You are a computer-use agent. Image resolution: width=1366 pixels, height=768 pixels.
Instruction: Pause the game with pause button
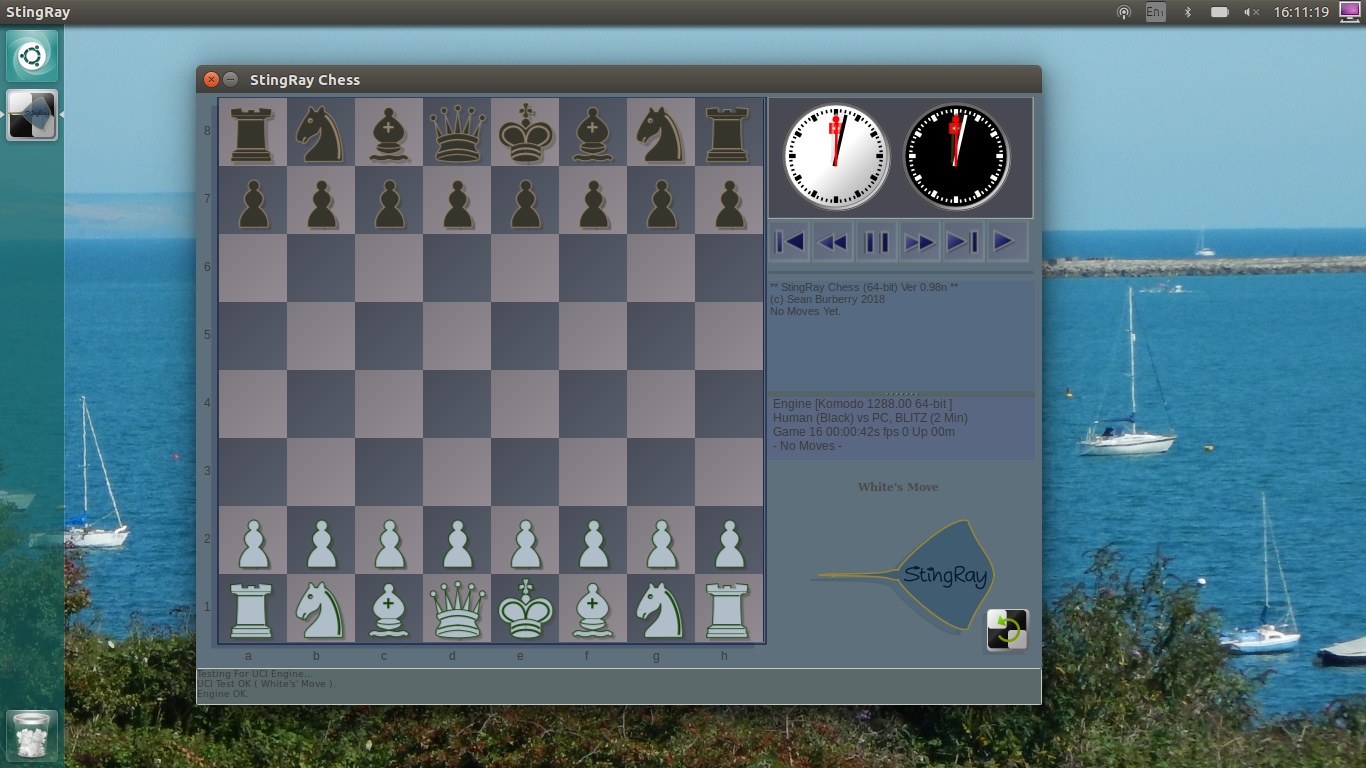point(876,242)
